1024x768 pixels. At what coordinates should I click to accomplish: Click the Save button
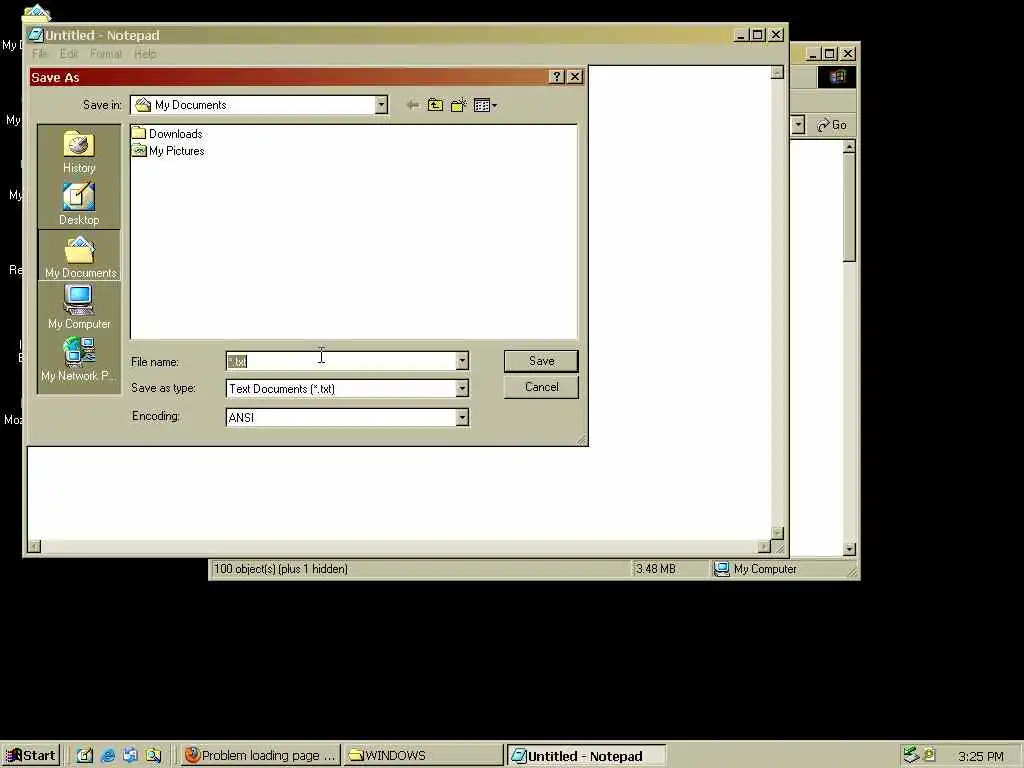tap(541, 360)
